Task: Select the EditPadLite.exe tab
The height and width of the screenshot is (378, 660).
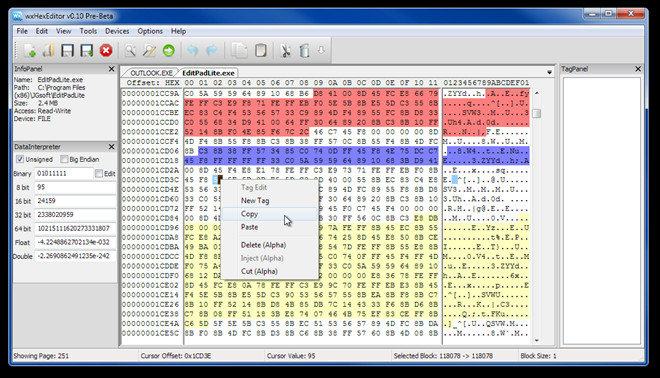Action: click(x=208, y=73)
